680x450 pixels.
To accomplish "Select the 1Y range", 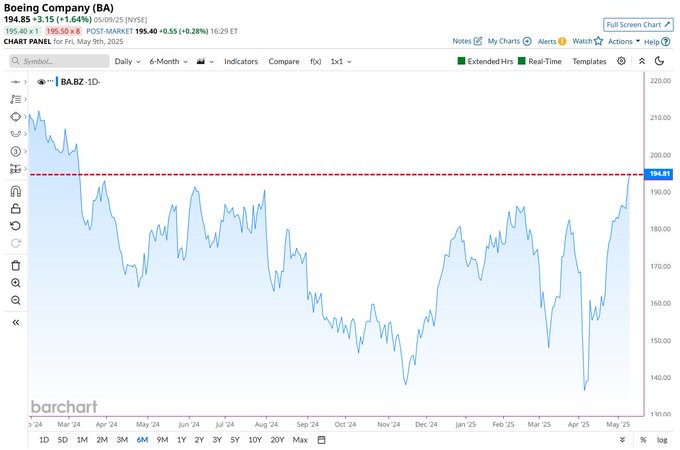I will pyautogui.click(x=181, y=440).
